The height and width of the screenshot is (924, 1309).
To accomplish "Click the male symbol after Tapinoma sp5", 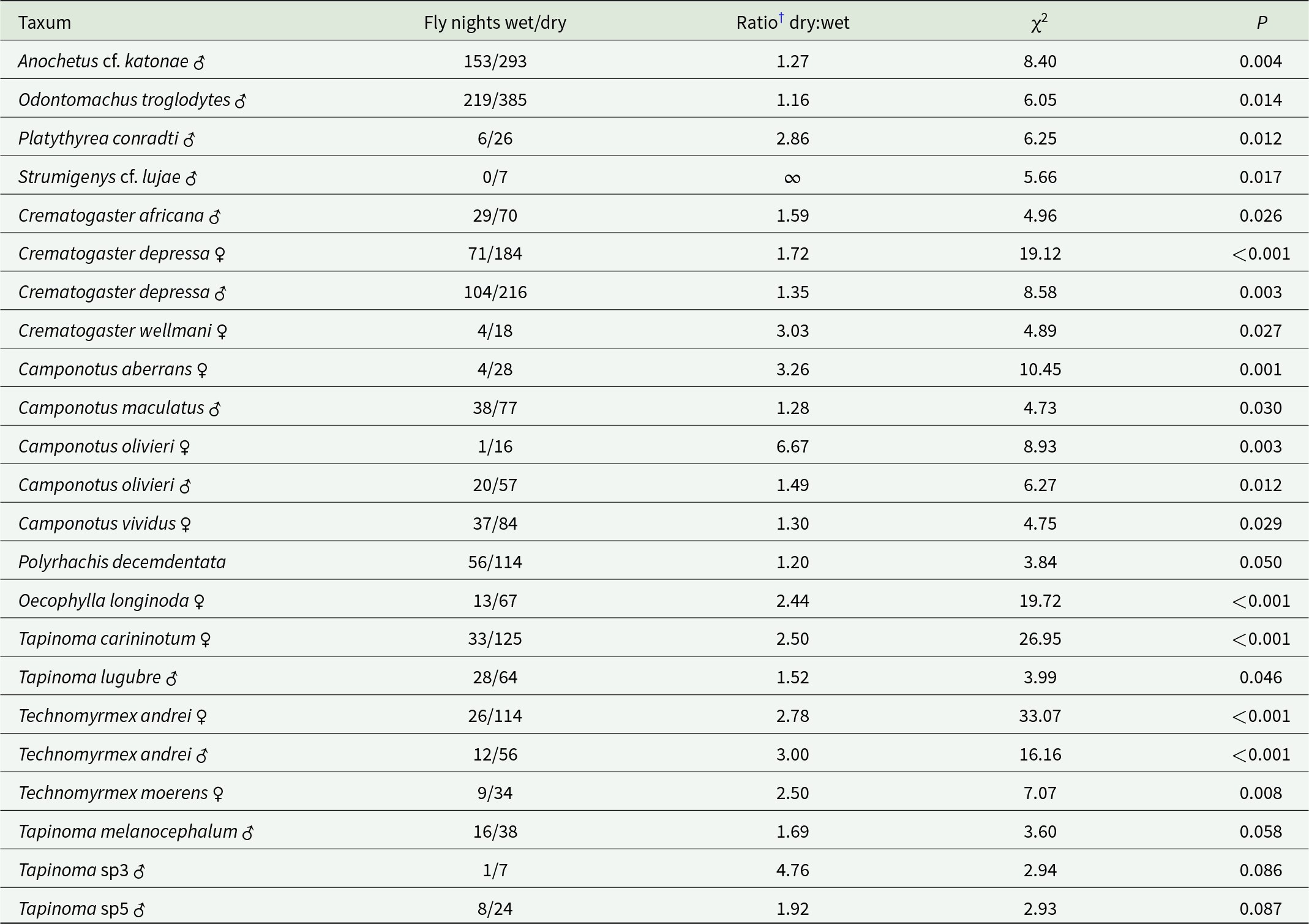I will point(139,910).
